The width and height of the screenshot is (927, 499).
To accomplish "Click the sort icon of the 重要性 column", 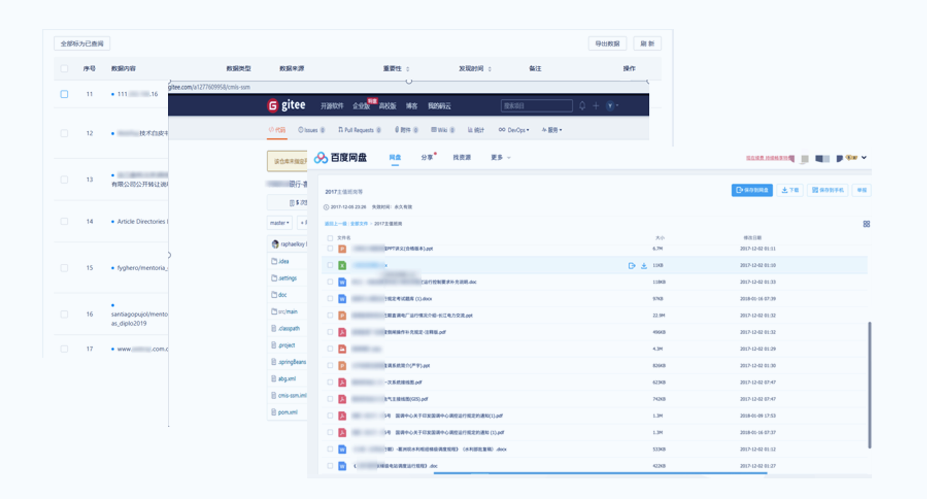I will pyautogui.click(x=407, y=69).
